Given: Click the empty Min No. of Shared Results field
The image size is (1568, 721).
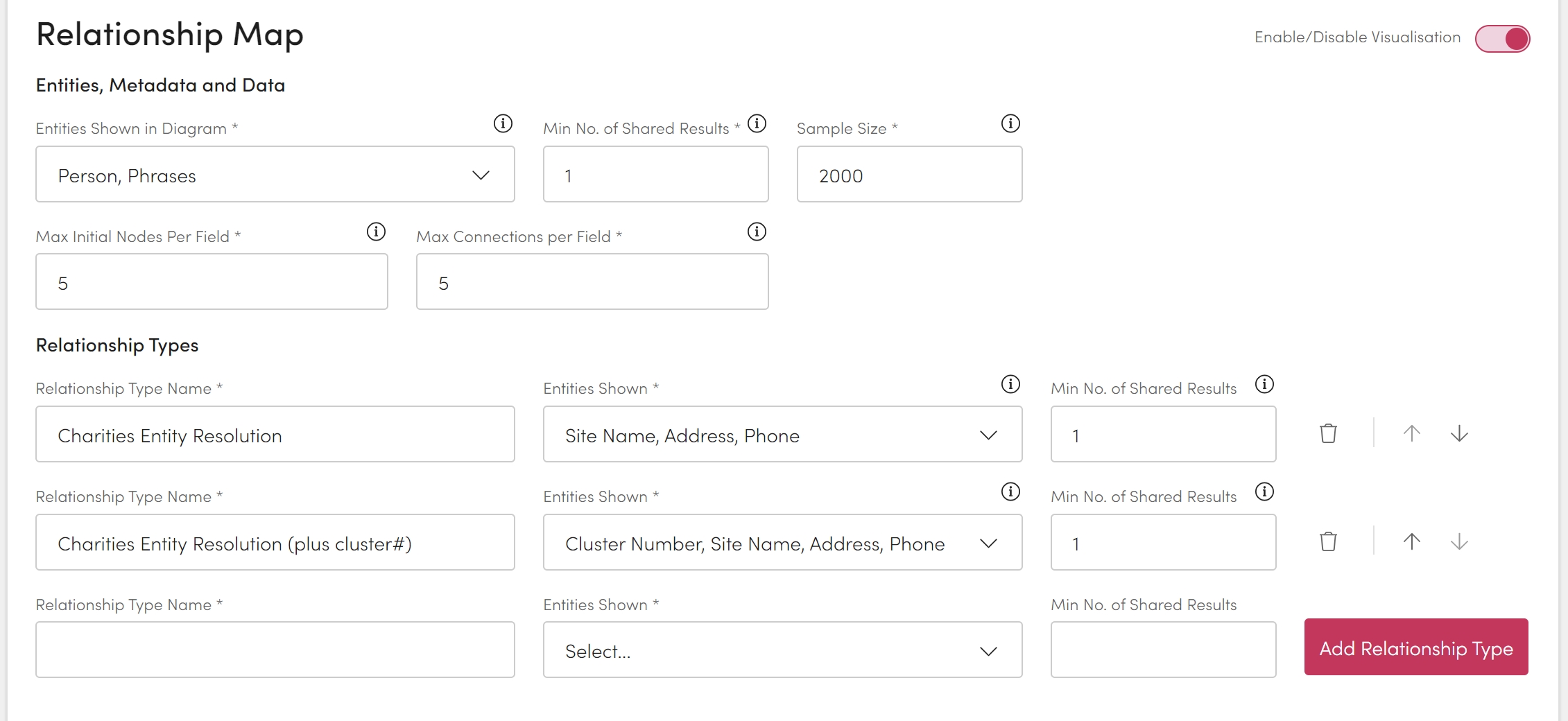Looking at the screenshot, I should (x=1162, y=650).
